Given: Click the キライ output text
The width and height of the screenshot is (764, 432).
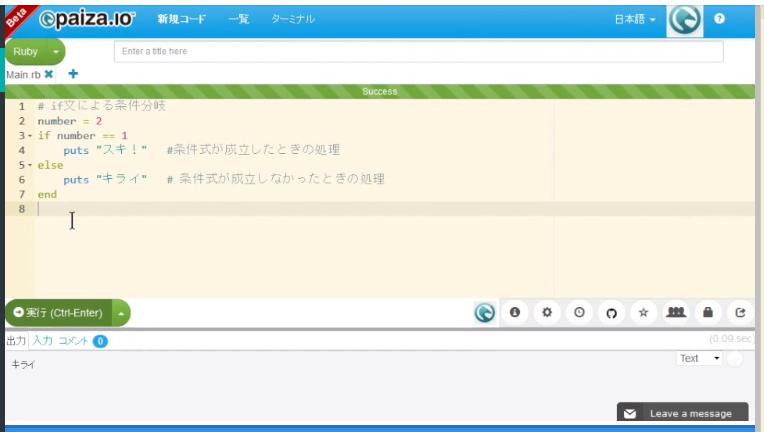Looking at the screenshot, I should tap(23, 364).
